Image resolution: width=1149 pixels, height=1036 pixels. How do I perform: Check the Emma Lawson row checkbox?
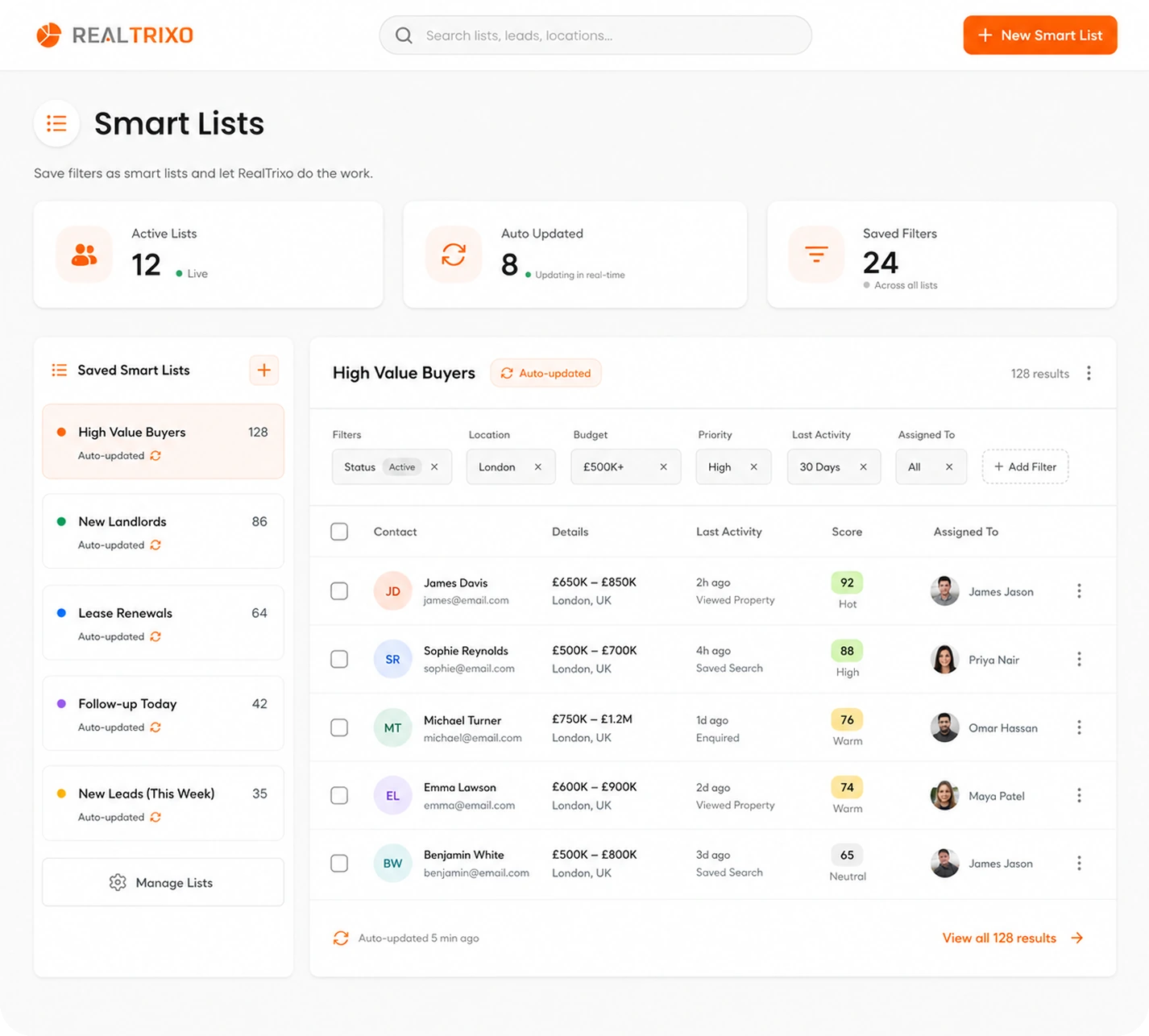coord(339,795)
